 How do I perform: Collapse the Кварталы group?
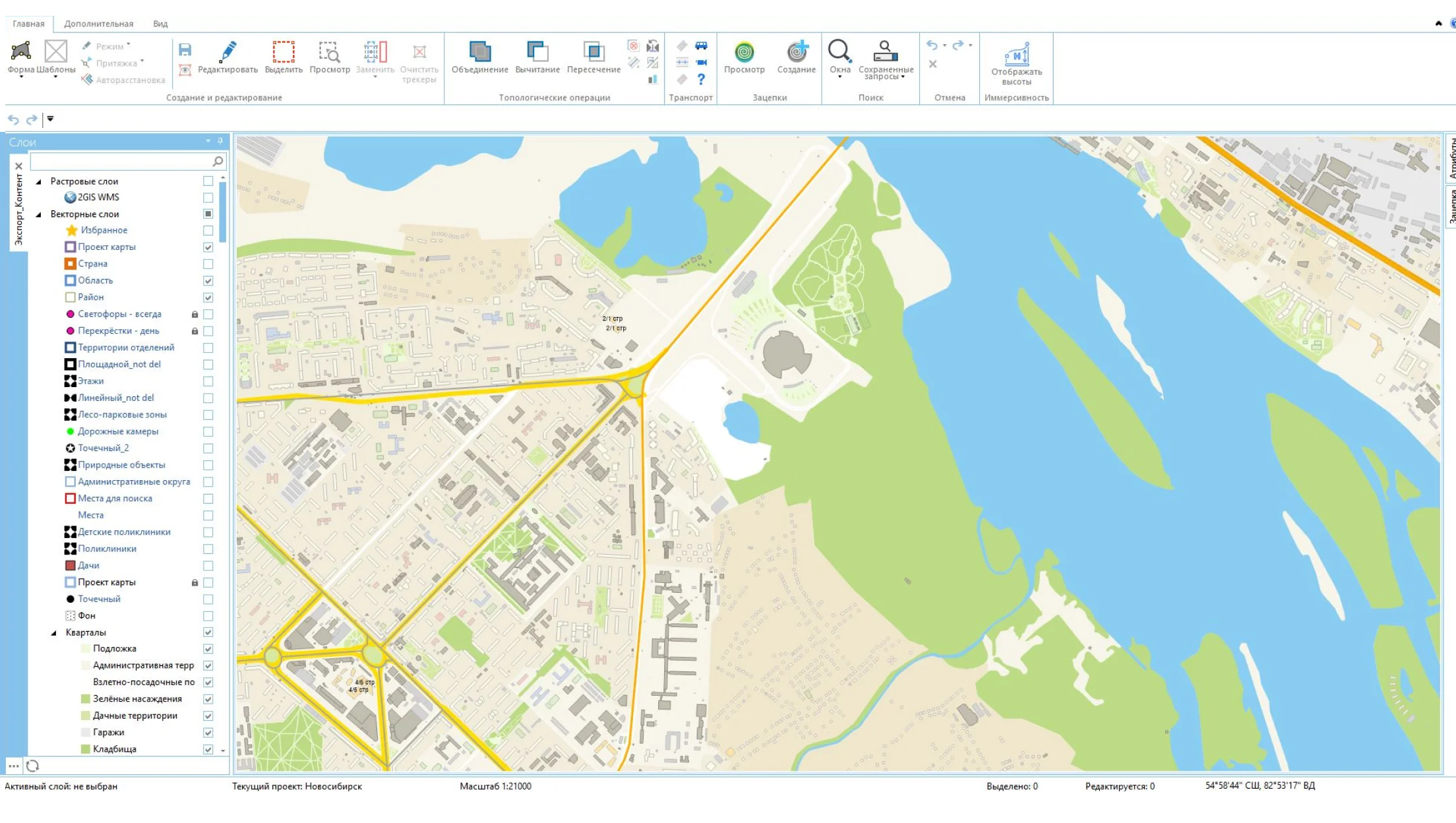pos(54,633)
